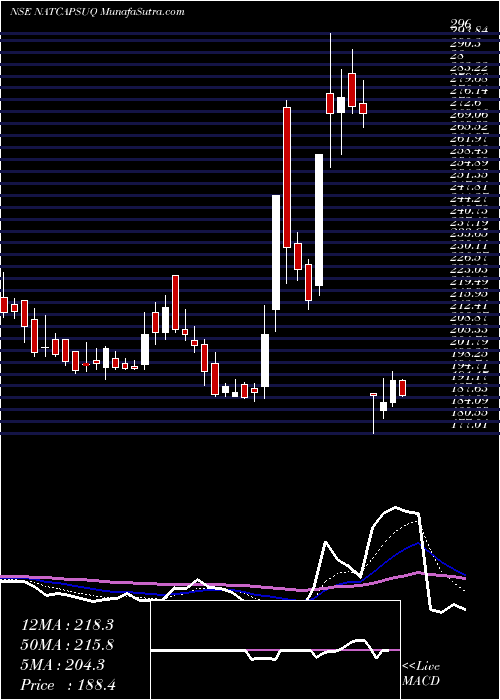The width and height of the screenshot is (500, 700).
Task: Click the '269.06' price axis label
Action: [471, 115]
